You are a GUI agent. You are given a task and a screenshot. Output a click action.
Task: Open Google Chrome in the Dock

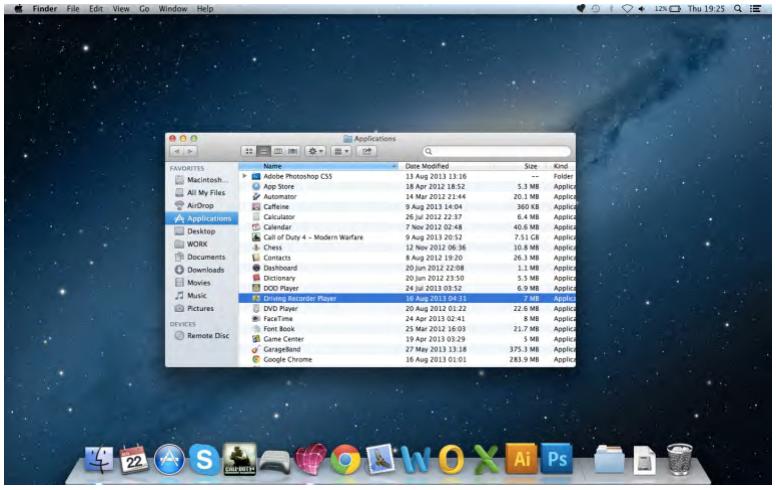(345, 461)
